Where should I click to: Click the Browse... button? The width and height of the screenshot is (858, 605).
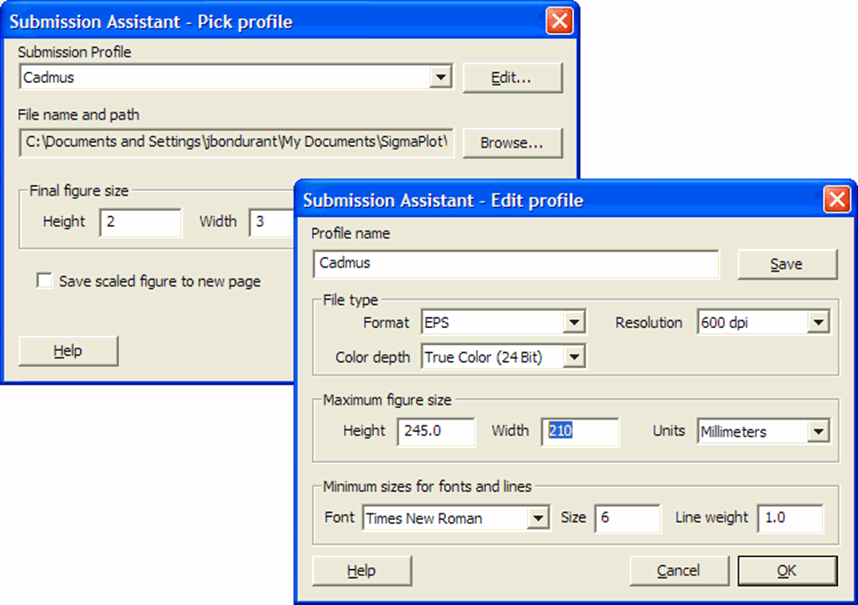pos(512,143)
